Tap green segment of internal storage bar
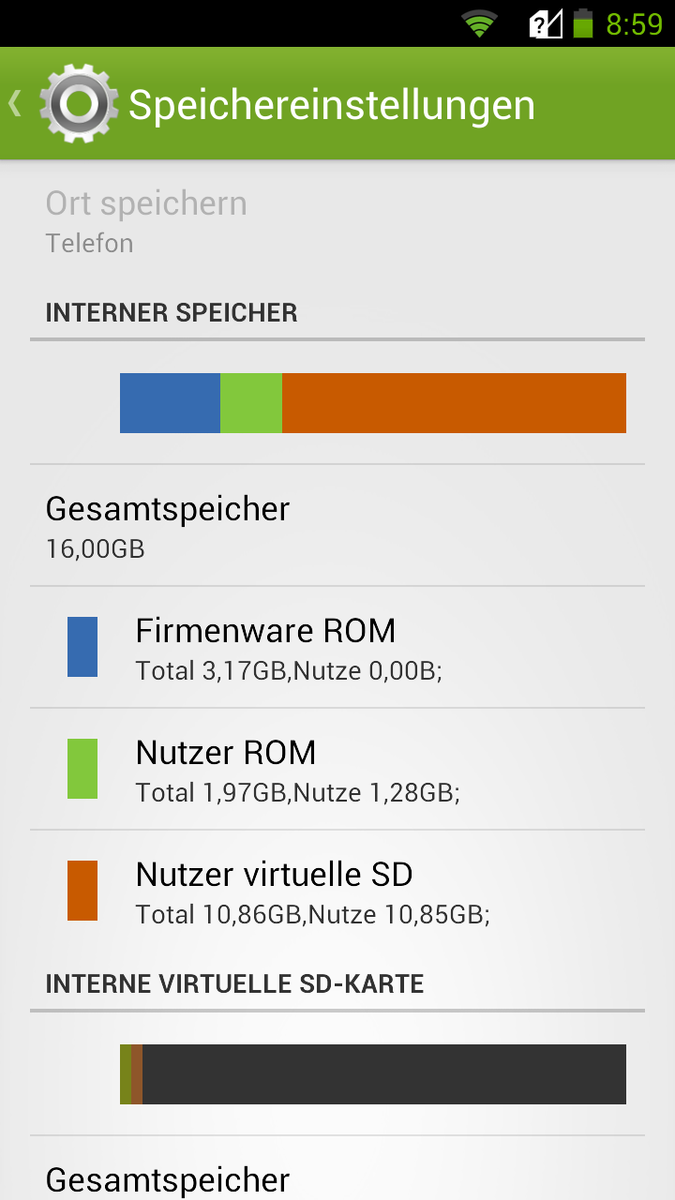This screenshot has height=1200, width=675. [x=250, y=403]
